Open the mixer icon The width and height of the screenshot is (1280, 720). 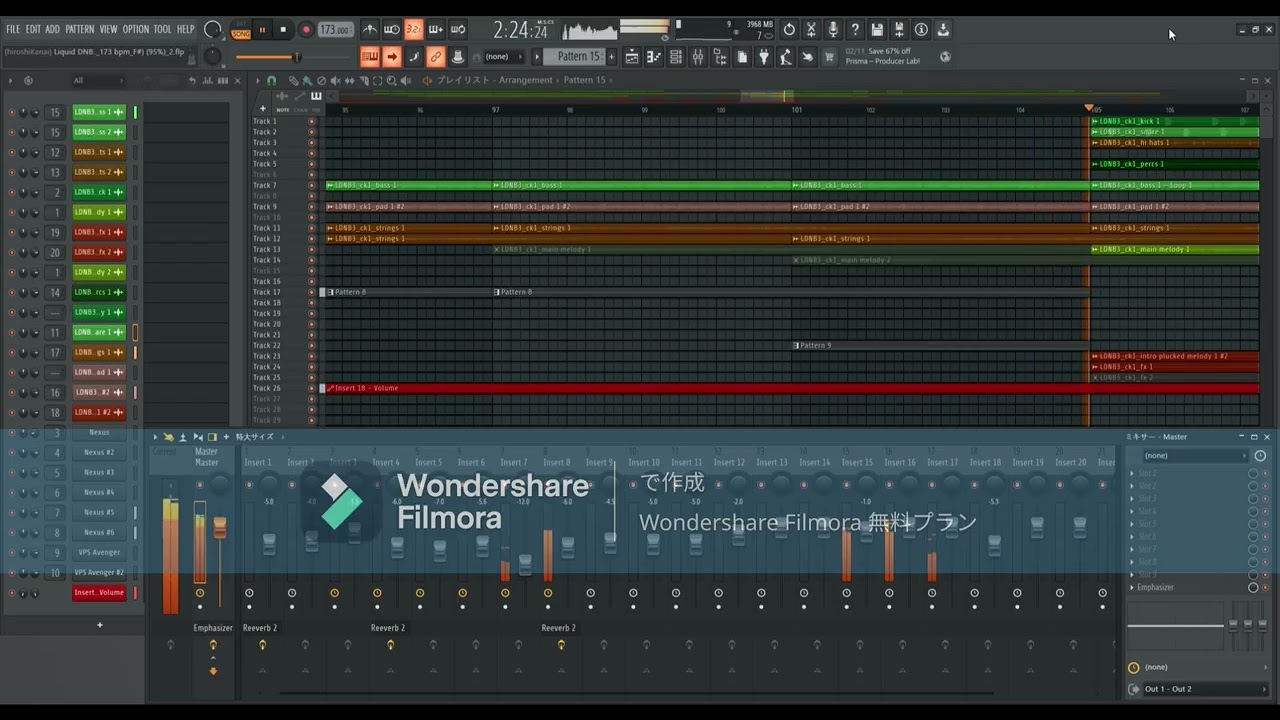coord(698,57)
